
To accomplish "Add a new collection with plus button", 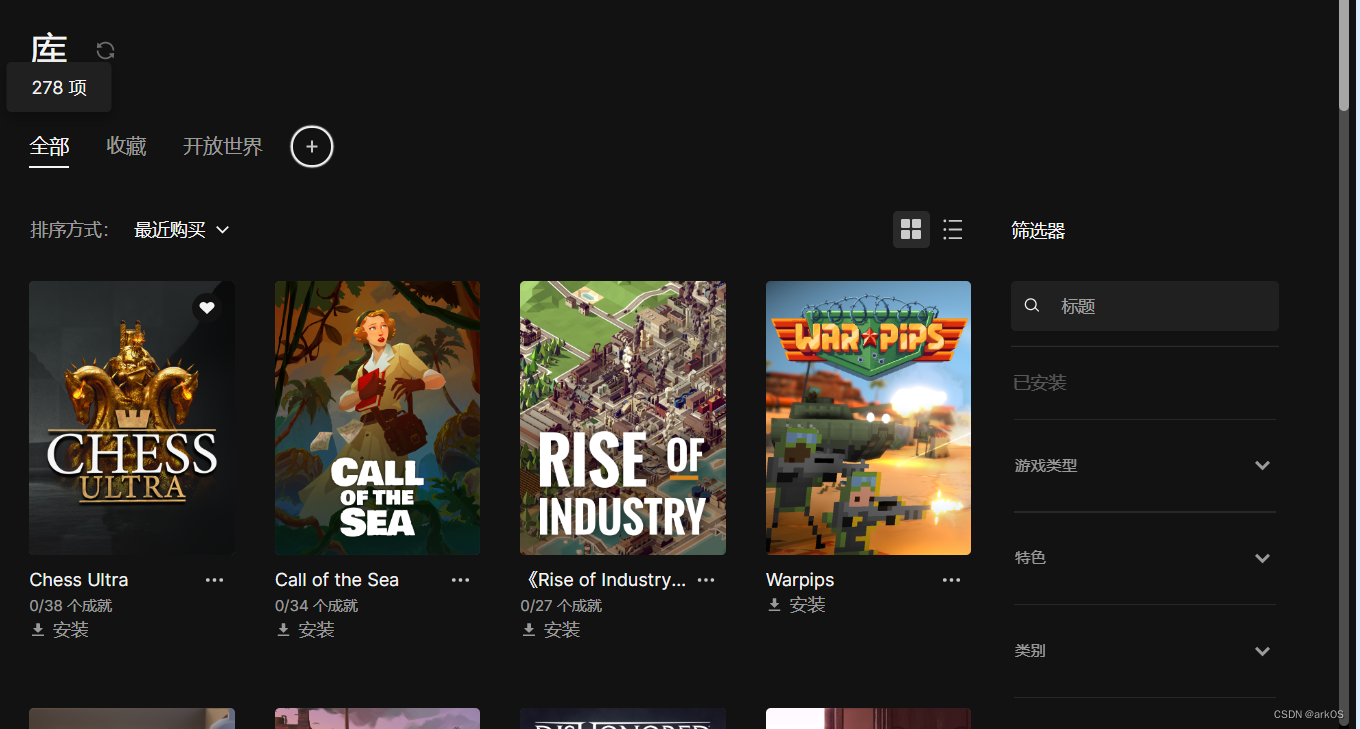I will 312,147.
